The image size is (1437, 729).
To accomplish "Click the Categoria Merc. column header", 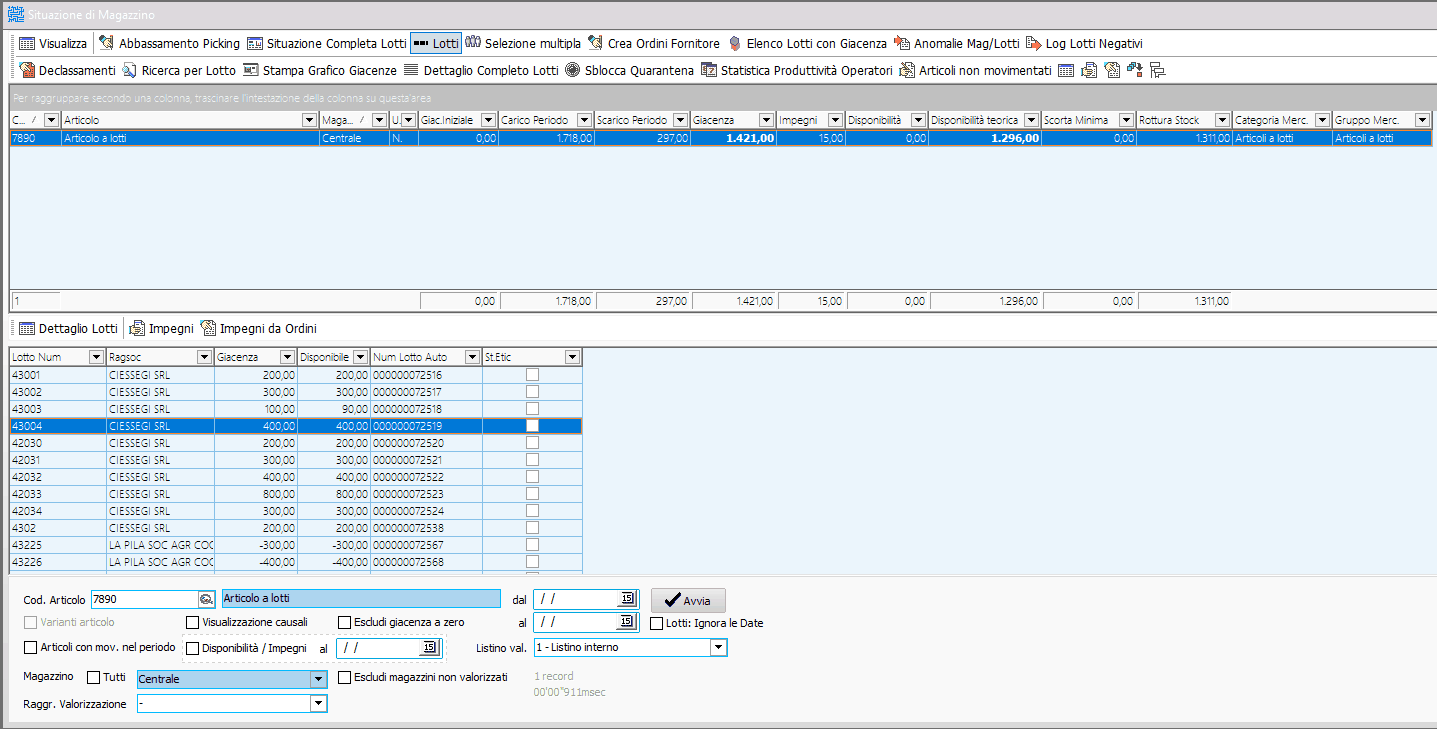I will (1272, 120).
